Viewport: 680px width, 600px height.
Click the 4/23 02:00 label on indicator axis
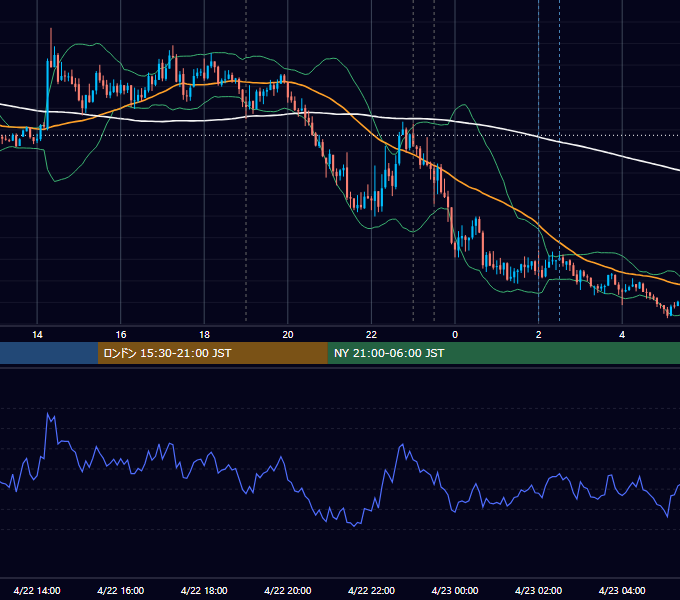click(538, 590)
